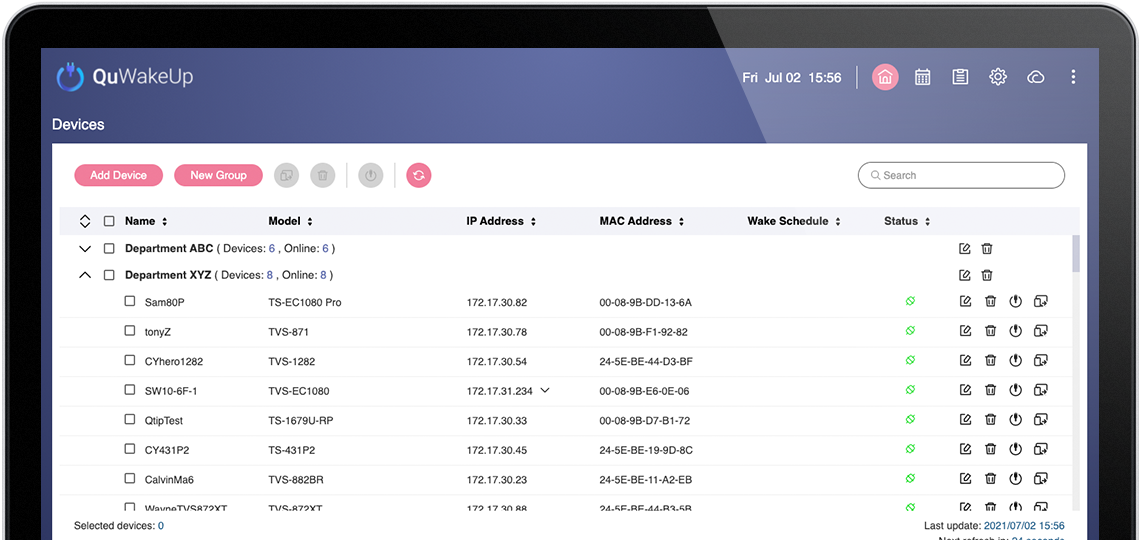The height and width of the screenshot is (540, 1140).
Task: Edit the tonyZ device entry
Action: [965, 331]
